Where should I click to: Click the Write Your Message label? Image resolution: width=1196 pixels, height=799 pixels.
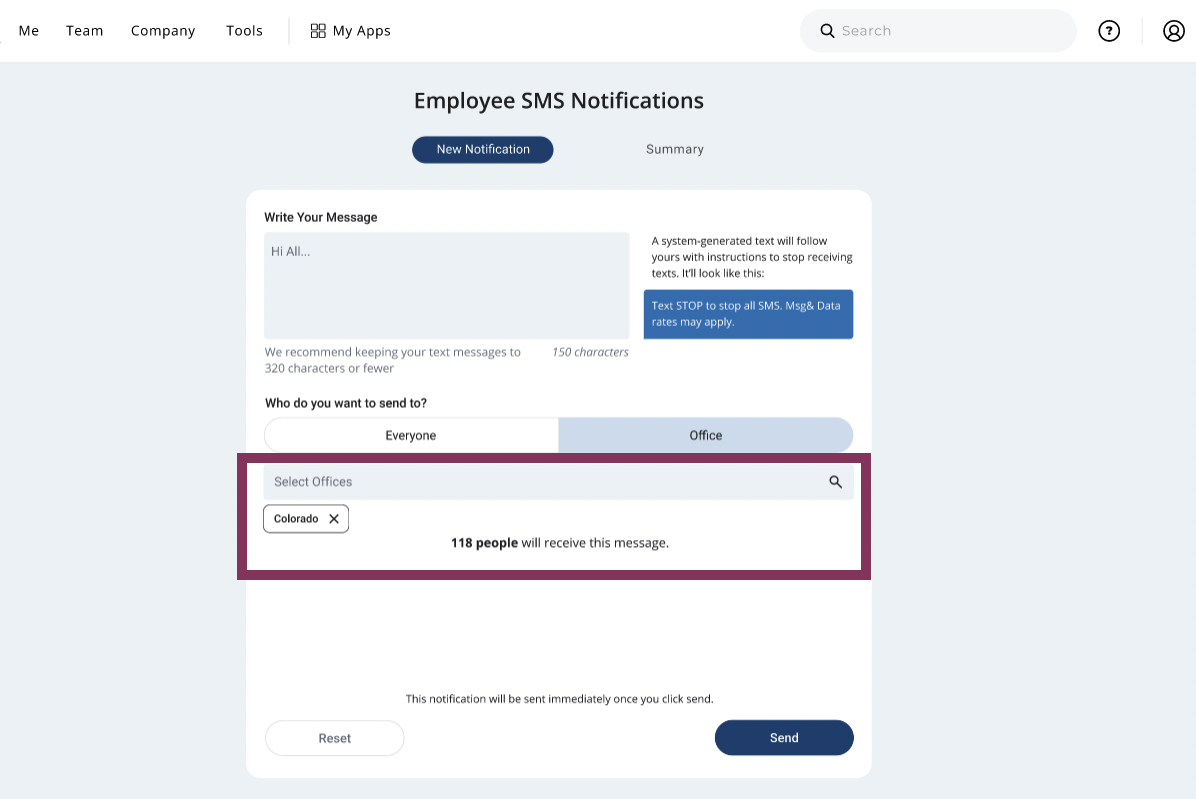tap(320, 217)
